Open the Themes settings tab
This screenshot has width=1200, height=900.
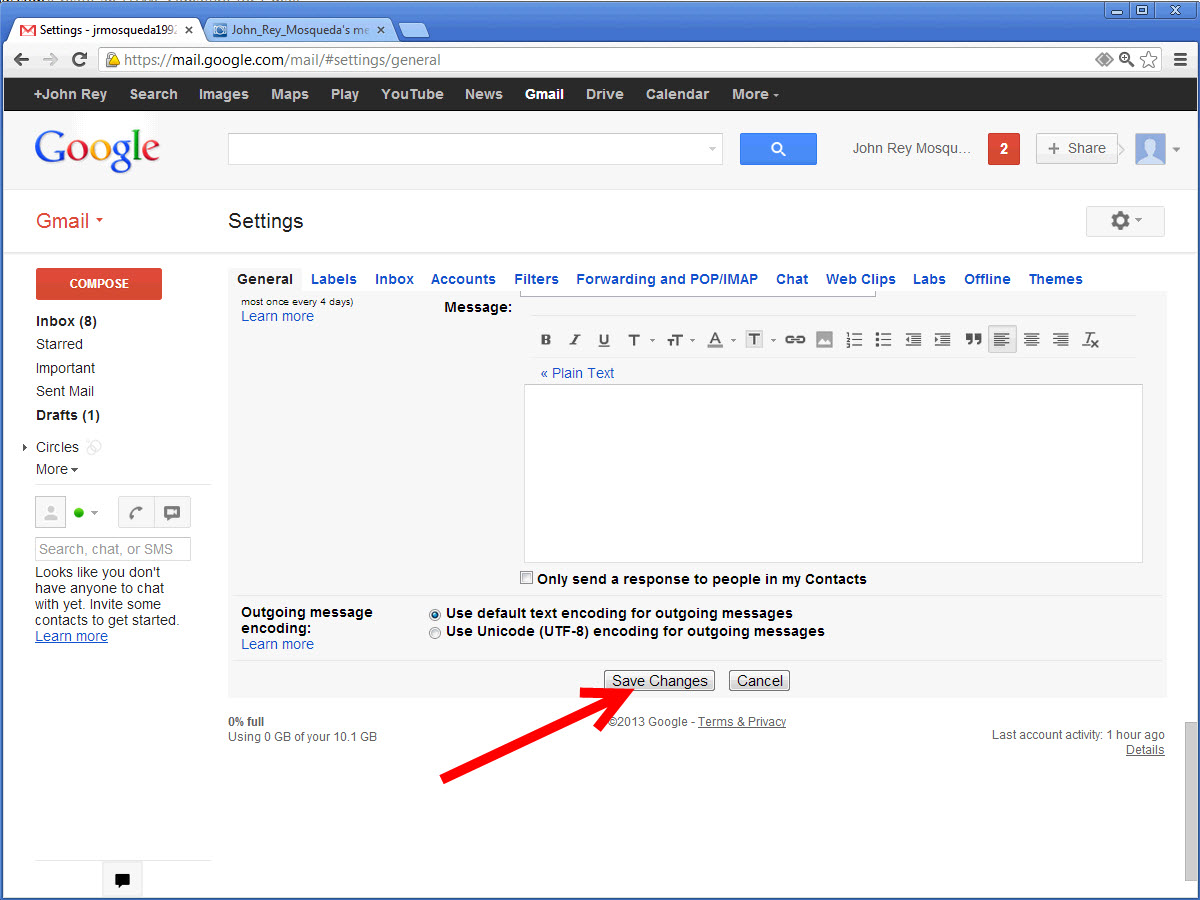[x=1056, y=279]
